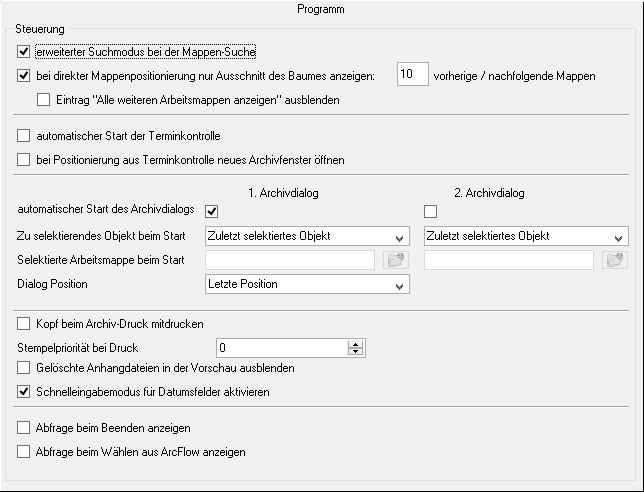
Task: Click the "Dialog Position" label
Action: [52, 284]
